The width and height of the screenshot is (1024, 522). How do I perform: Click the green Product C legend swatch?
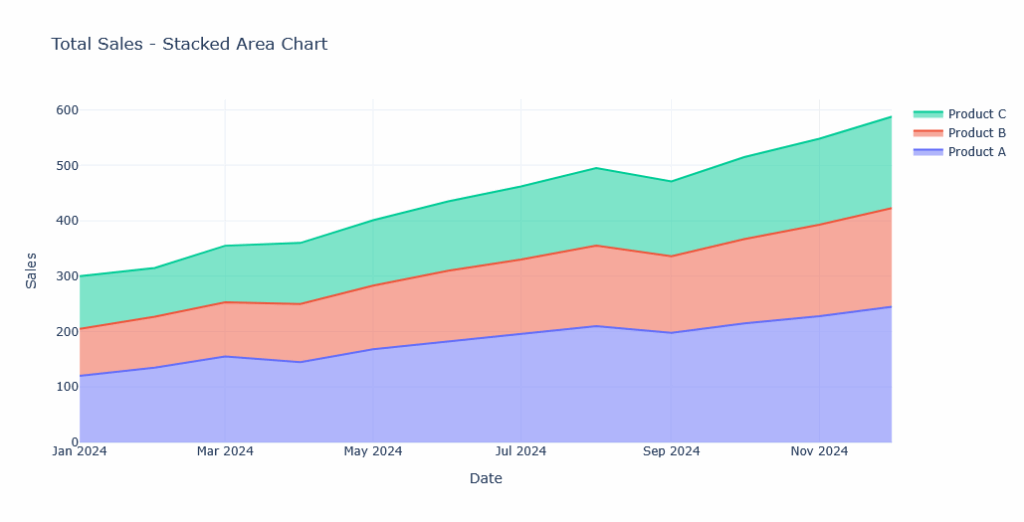928,114
